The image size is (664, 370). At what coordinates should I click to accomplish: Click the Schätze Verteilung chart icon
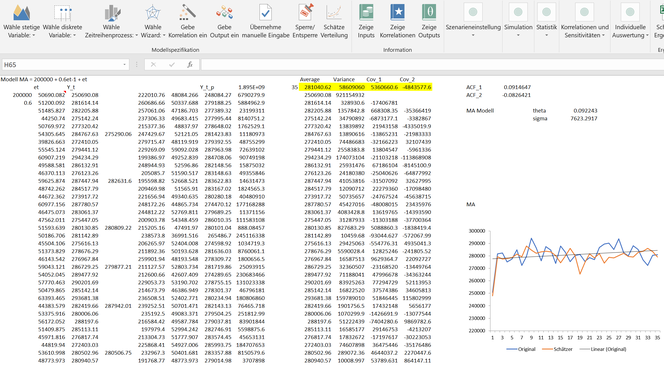(334, 13)
